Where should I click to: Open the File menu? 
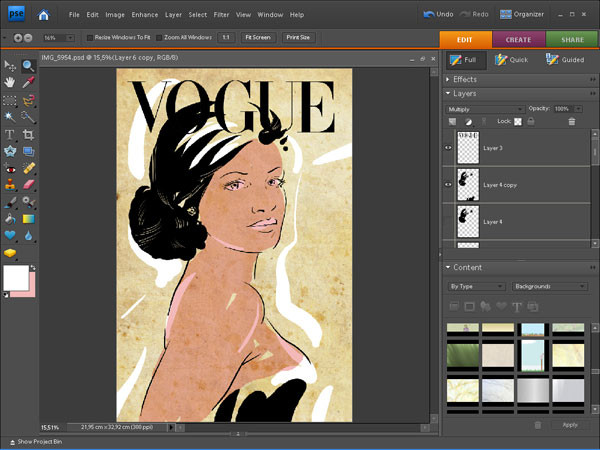pyautogui.click(x=74, y=15)
